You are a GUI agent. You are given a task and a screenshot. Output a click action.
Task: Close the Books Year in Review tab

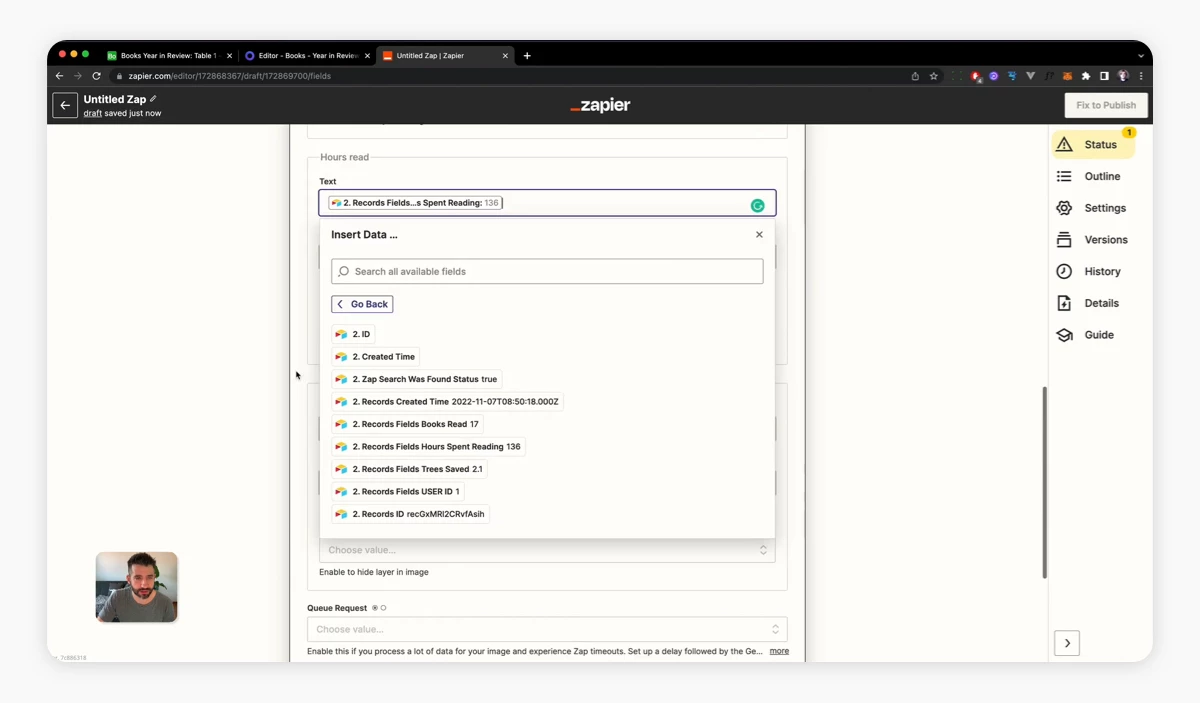pos(229,56)
